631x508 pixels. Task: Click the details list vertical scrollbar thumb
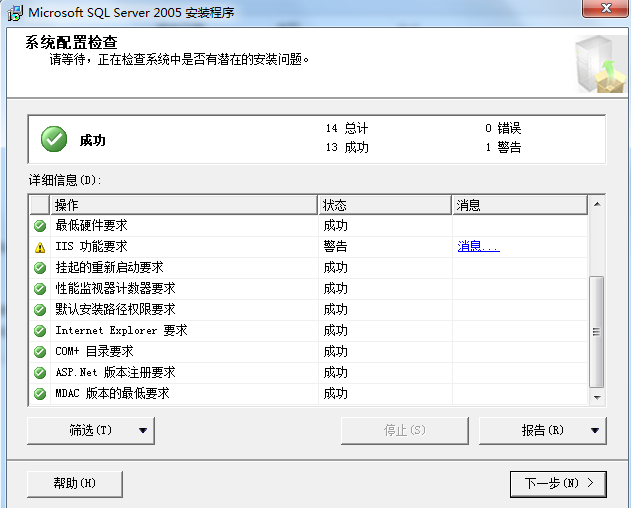pyautogui.click(x=596, y=332)
